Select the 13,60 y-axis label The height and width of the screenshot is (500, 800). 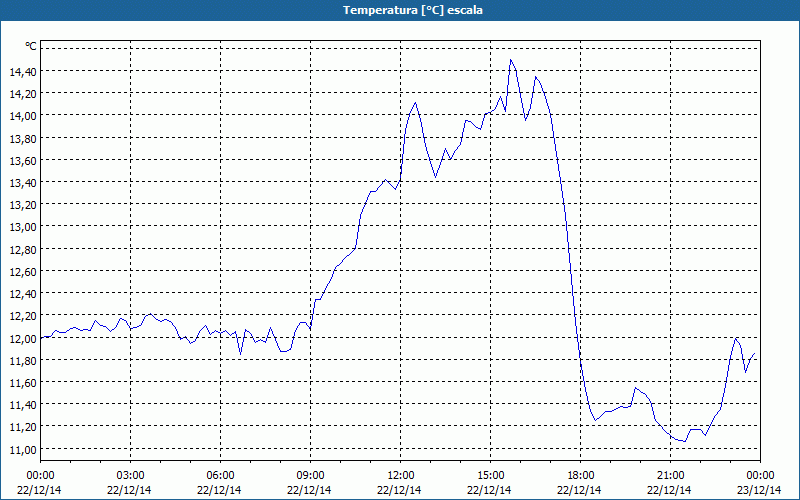pyautogui.click(x=23, y=160)
